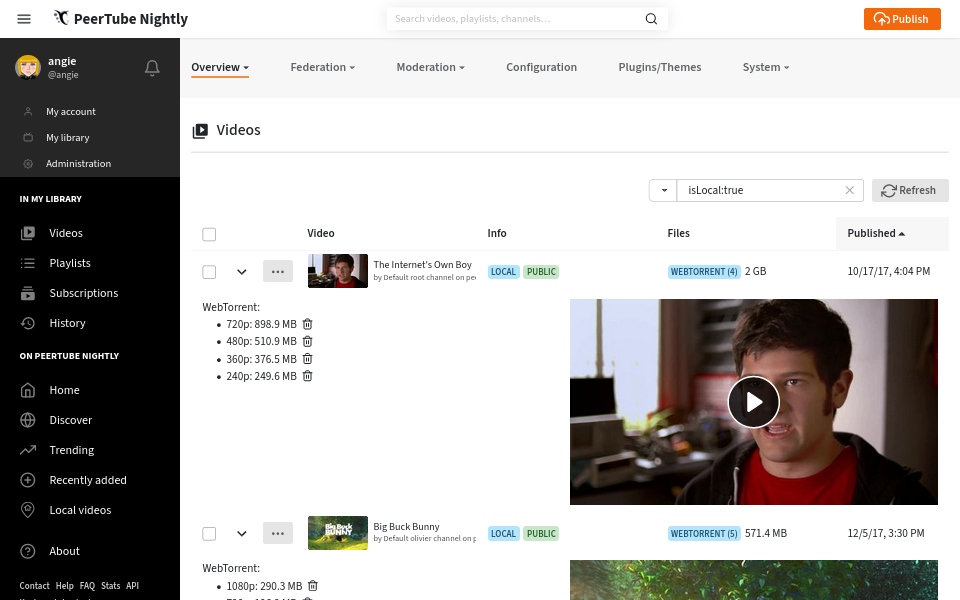This screenshot has height=600, width=960.
Task: Refresh the videos list
Action: [x=910, y=190]
